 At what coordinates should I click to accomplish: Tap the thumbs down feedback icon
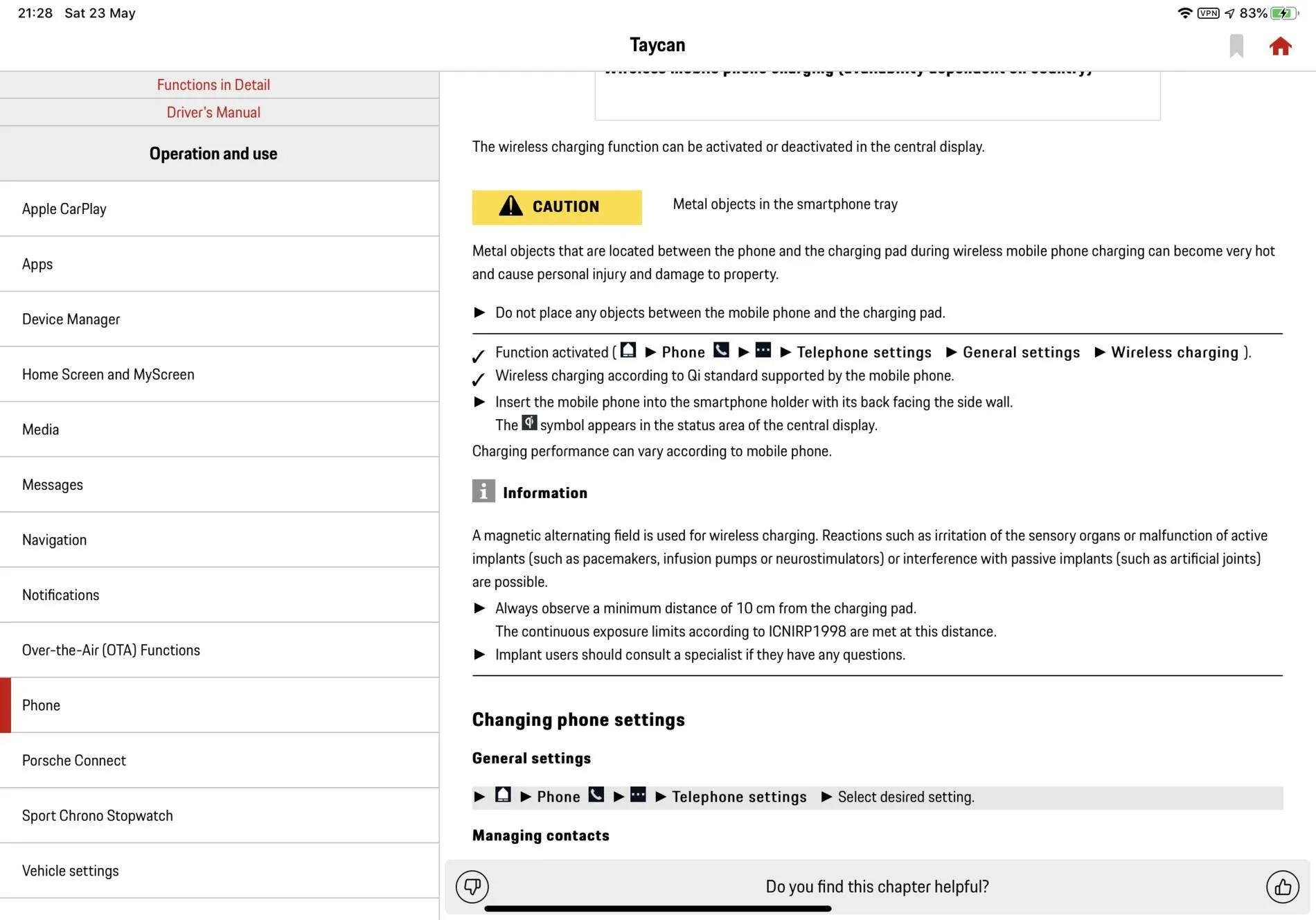(x=472, y=886)
